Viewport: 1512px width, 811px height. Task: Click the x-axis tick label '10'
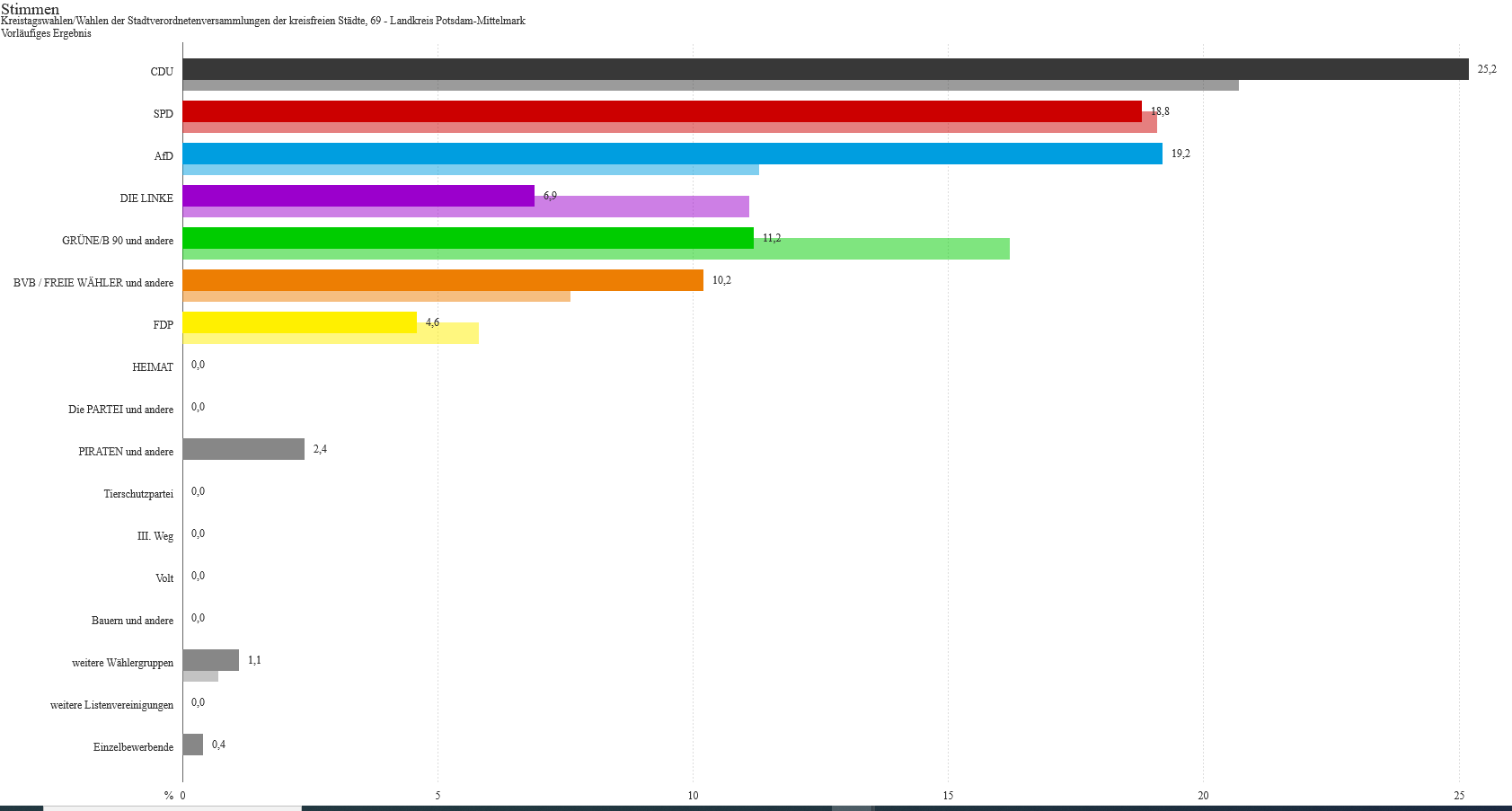coord(693,796)
